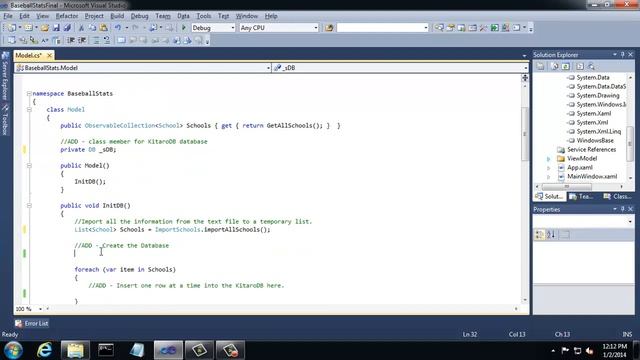This screenshot has width=640, height=360.
Task: Click the Toolbox icon in the main toolbar
Action: (x=483, y=28)
